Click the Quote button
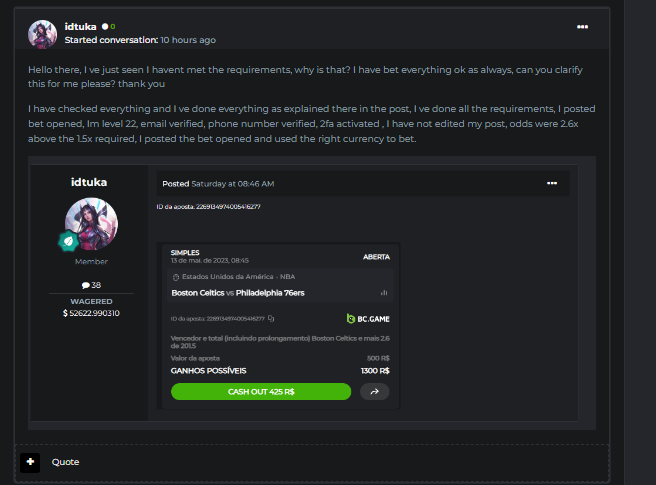This screenshot has width=656, height=485. click(65, 462)
